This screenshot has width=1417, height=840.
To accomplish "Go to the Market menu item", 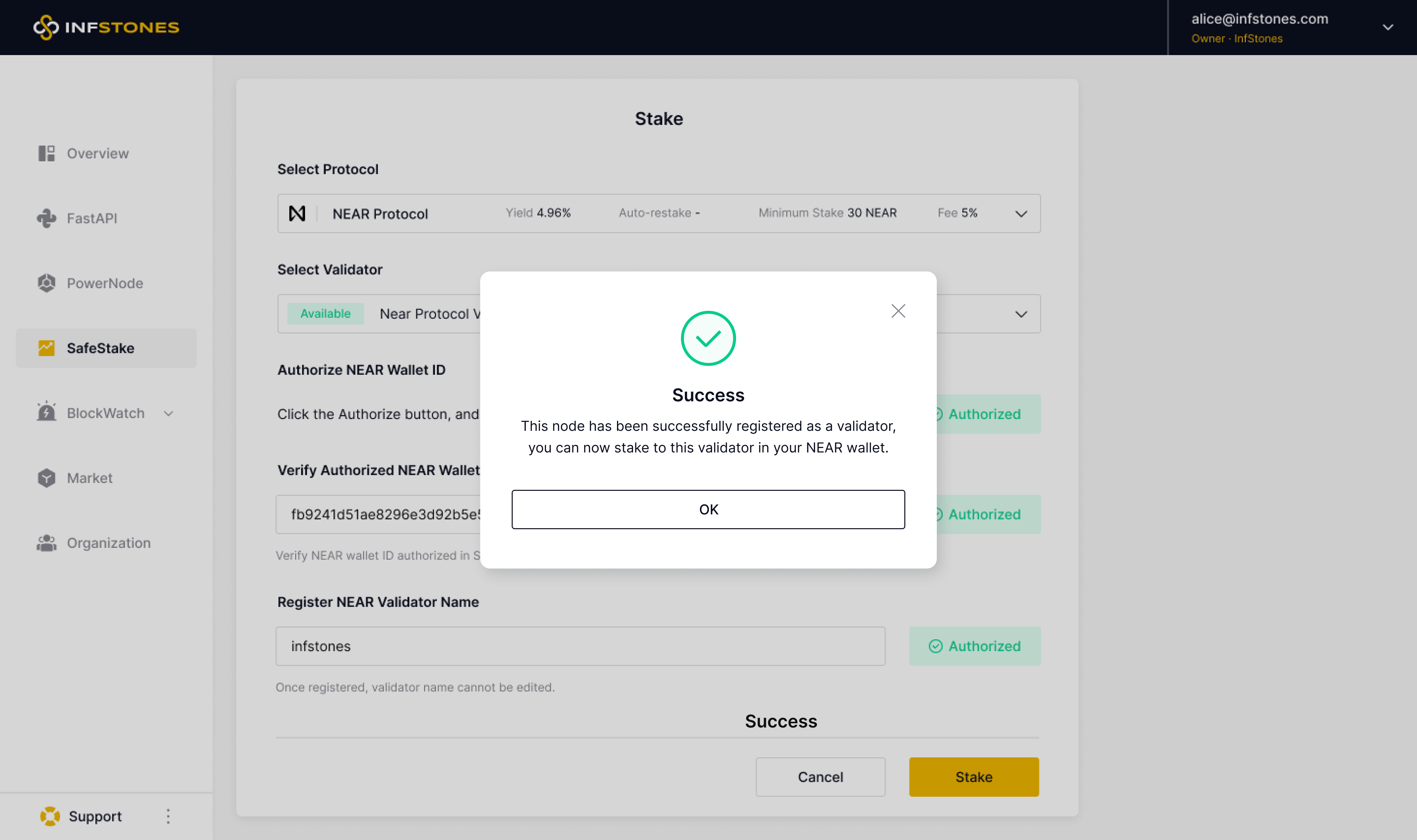I will [x=90, y=478].
